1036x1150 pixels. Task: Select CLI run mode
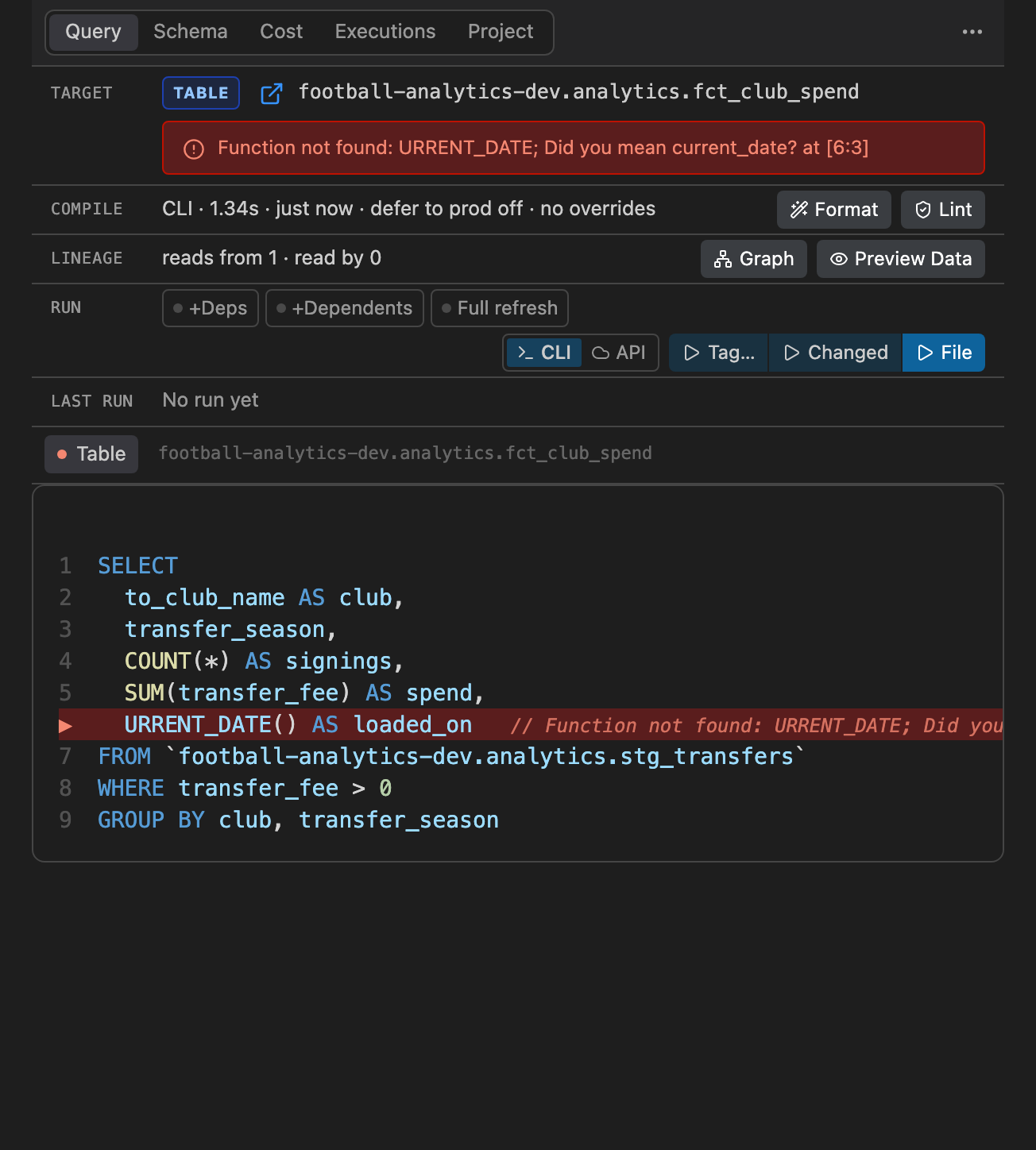pyautogui.click(x=544, y=353)
